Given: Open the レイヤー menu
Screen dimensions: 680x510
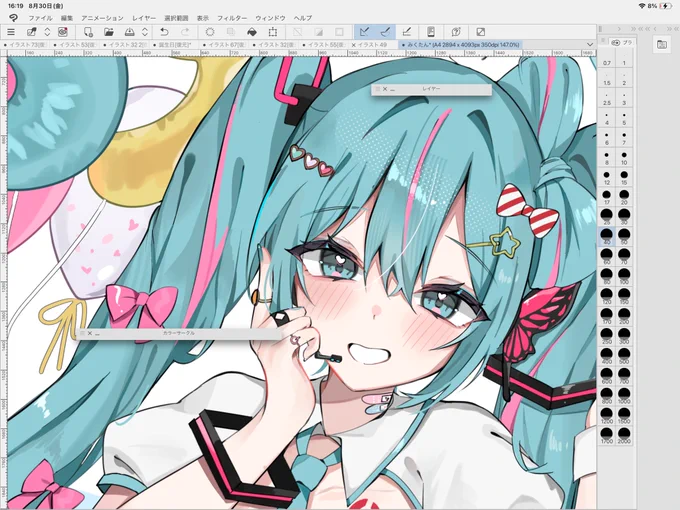Looking at the screenshot, I should tap(144, 18).
